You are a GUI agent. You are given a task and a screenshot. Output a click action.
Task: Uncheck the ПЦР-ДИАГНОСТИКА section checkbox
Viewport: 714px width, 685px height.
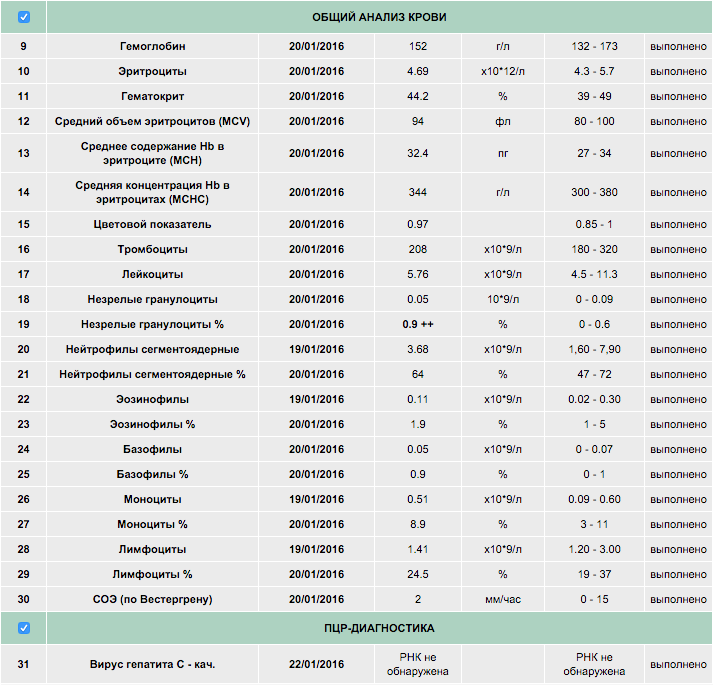pyautogui.click(x=24, y=628)
